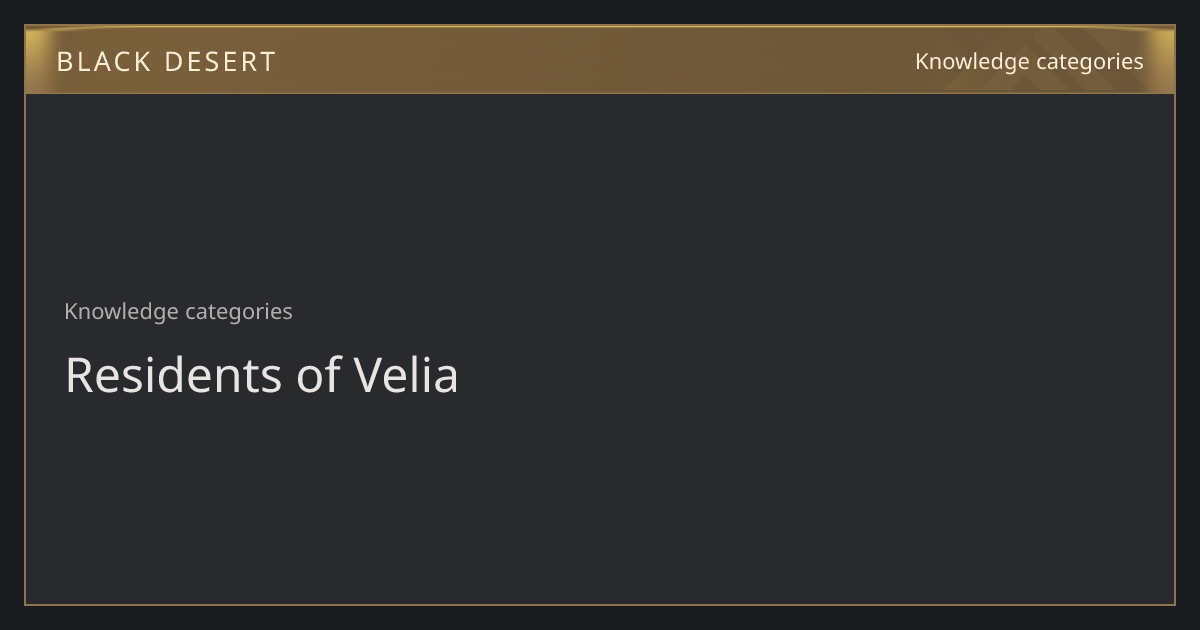Click the gold header bar center
Screen dimensions: 1200x630
click(600, 60)
